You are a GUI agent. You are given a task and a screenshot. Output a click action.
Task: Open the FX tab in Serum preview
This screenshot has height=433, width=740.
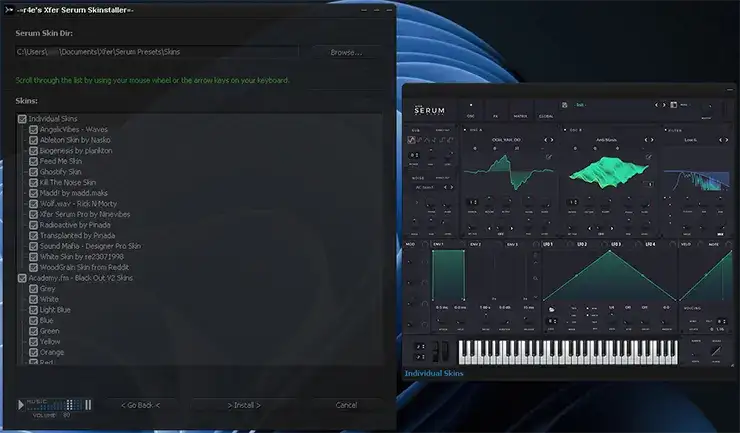(496, 116)
